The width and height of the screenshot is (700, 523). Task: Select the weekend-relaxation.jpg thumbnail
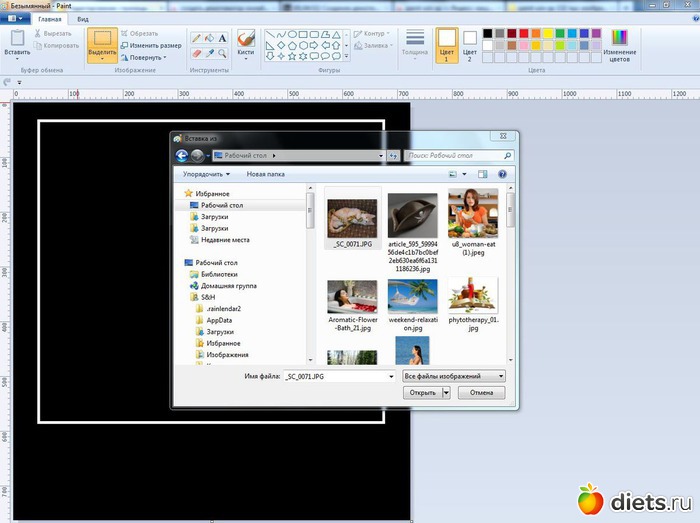point(413,298)
